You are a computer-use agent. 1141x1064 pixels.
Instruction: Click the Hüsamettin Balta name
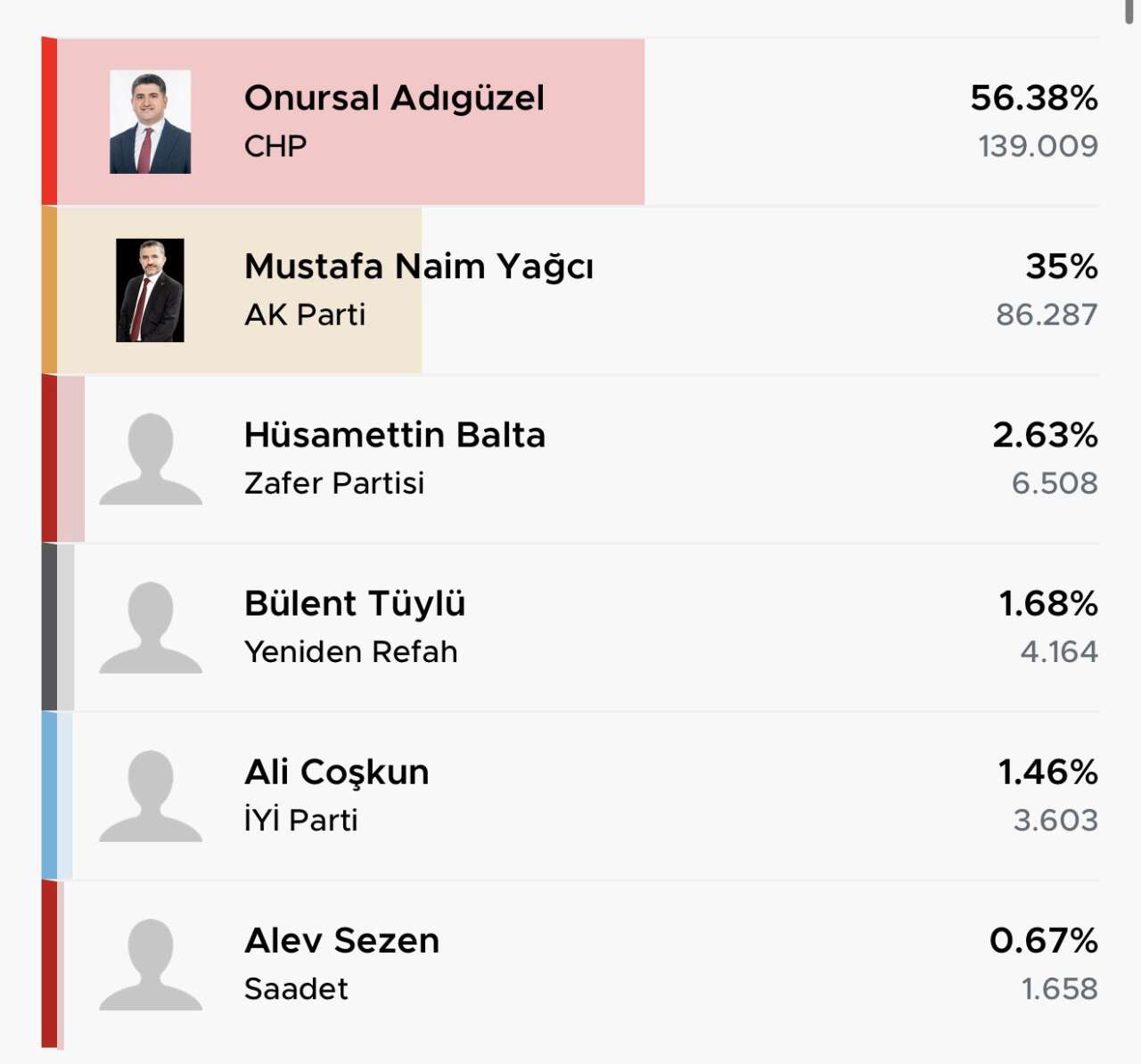point(395,435)
